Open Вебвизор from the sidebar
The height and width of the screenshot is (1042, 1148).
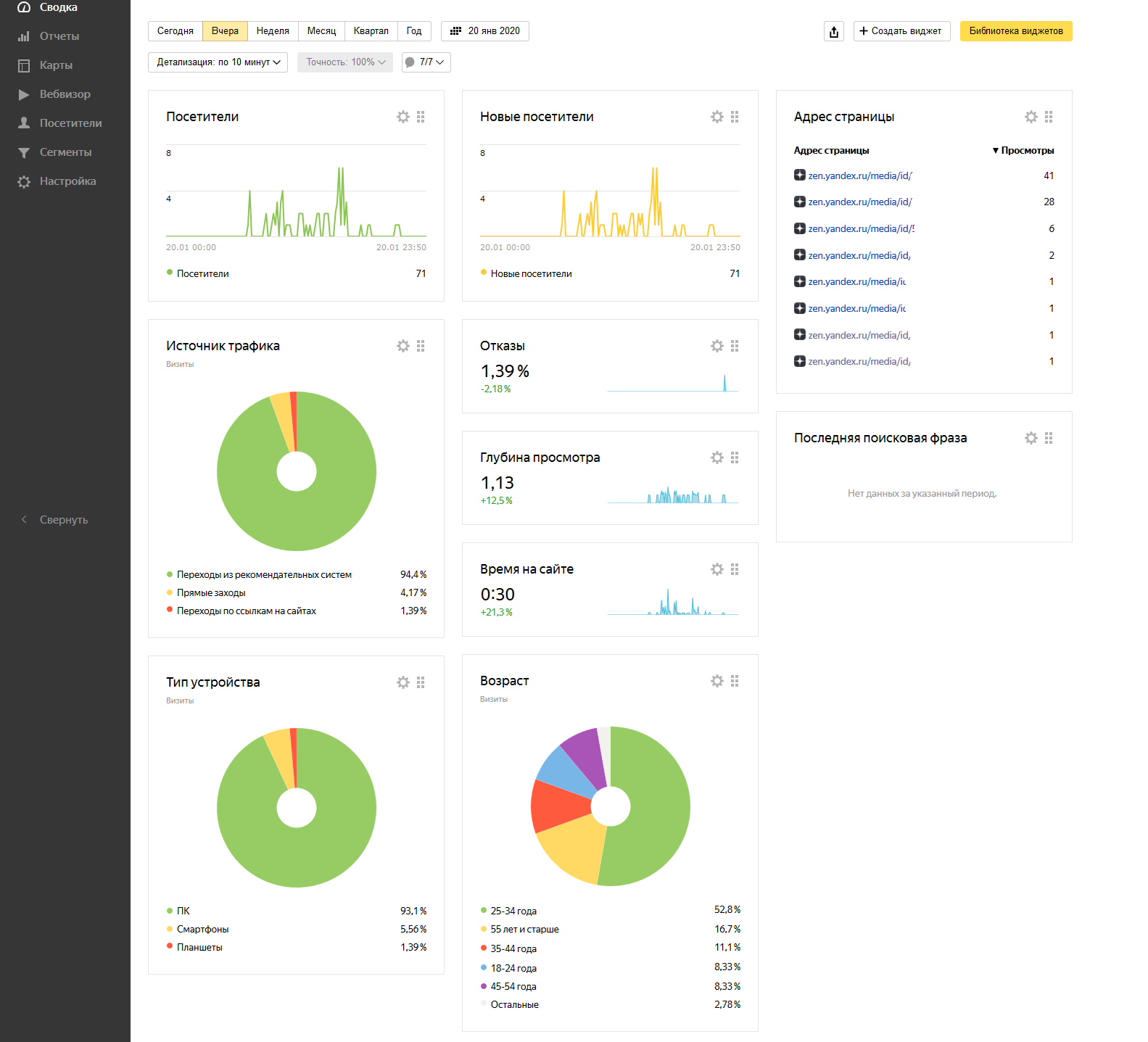[65, 94]
